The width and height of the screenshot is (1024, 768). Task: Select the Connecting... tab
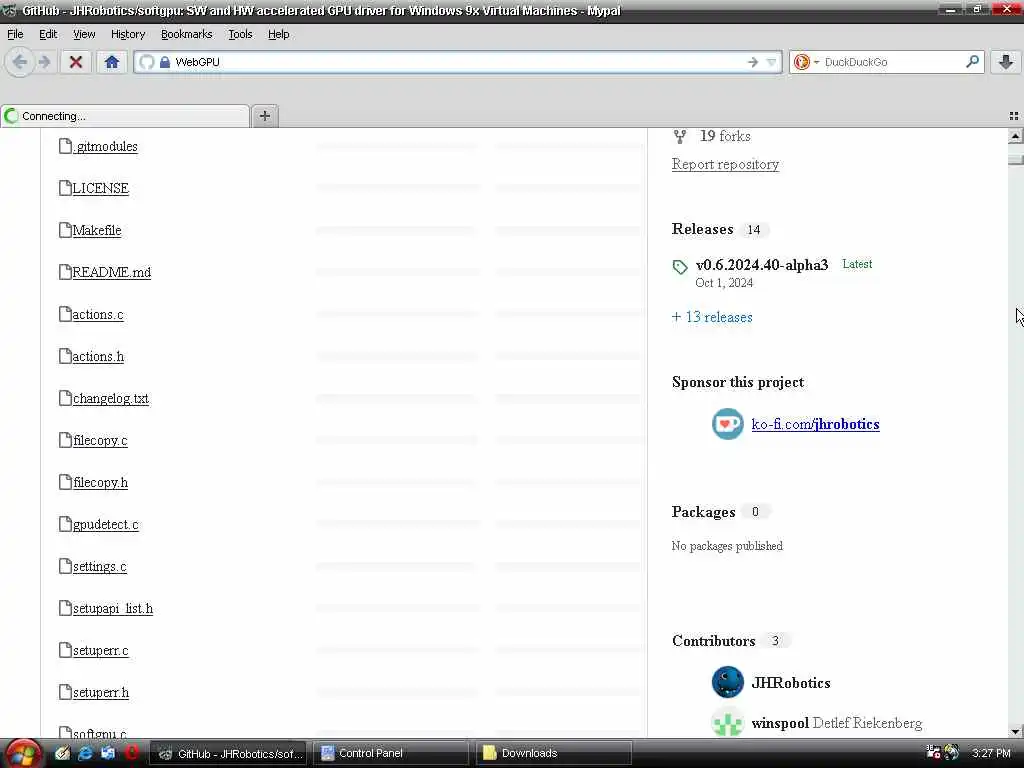click(x=125, y=116)
